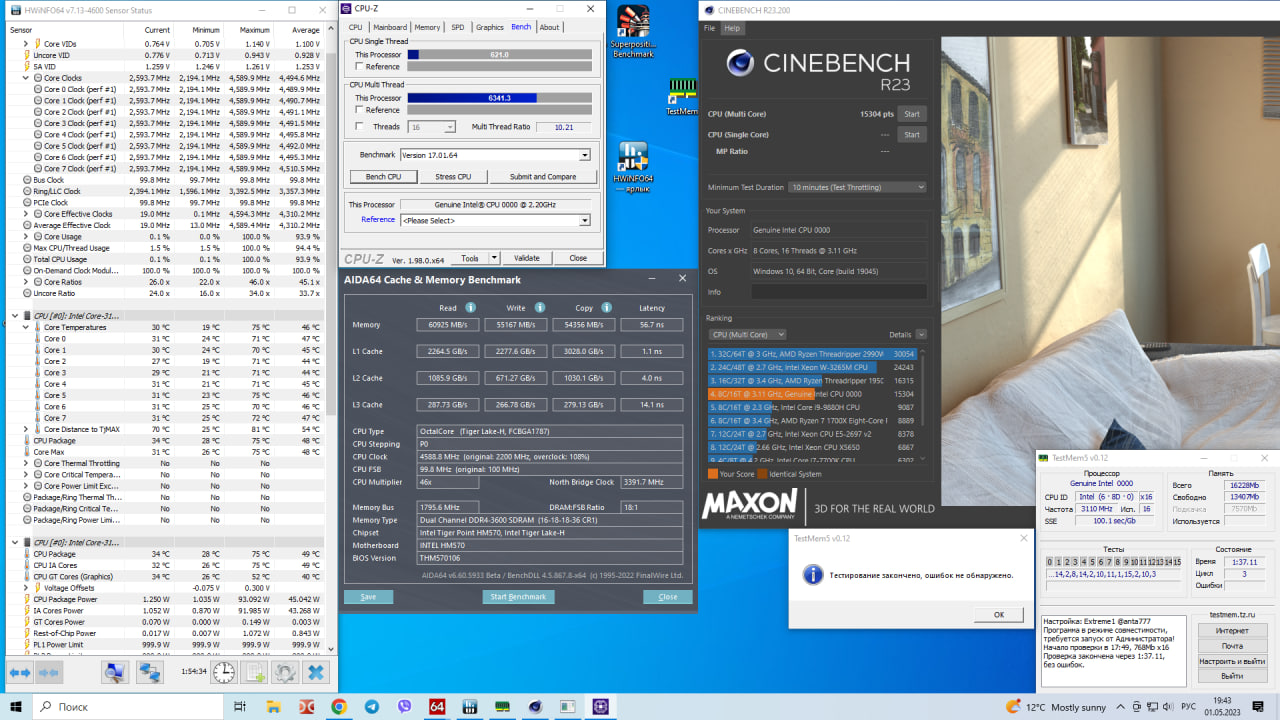This screenshot has width=1280, height=720.
Task: Toggle the CPU-Z Threads checkbox
Action: pos(359,127)
